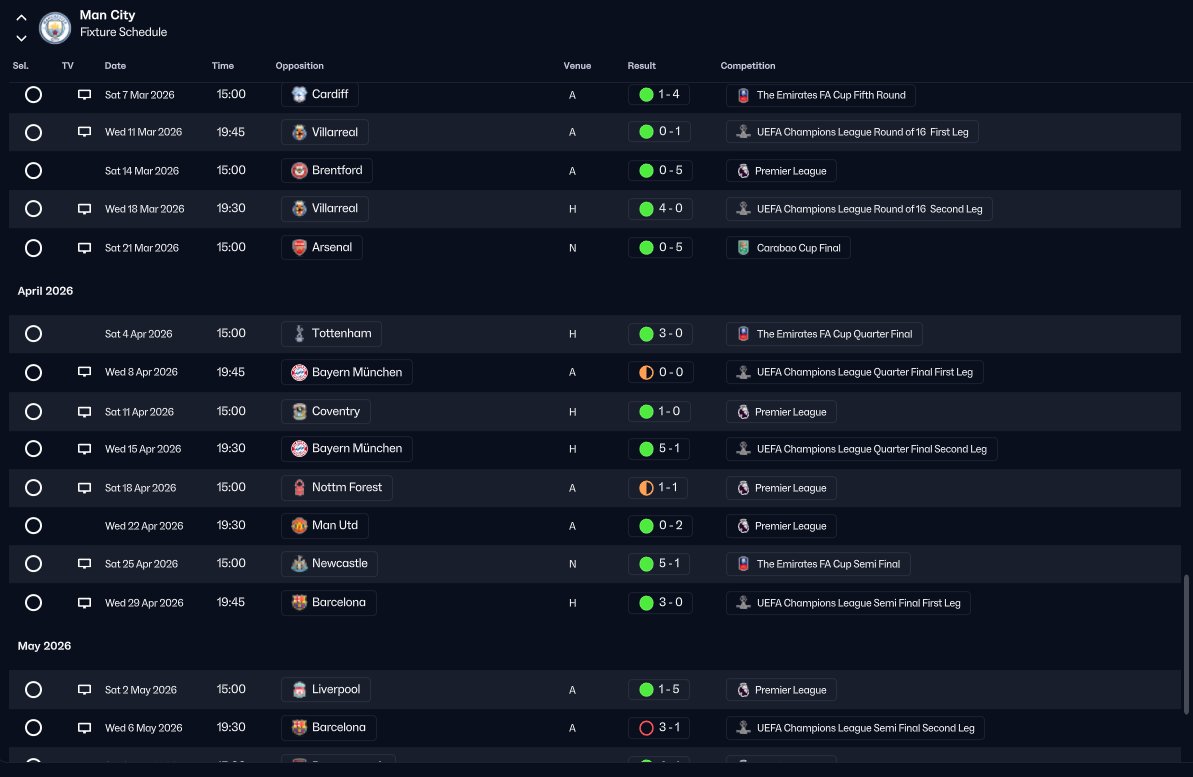Viewport: 1193px width, 777px height.
Task: Click the TV icon on the Nottm Forest row
Action: [x=84, y=488]
